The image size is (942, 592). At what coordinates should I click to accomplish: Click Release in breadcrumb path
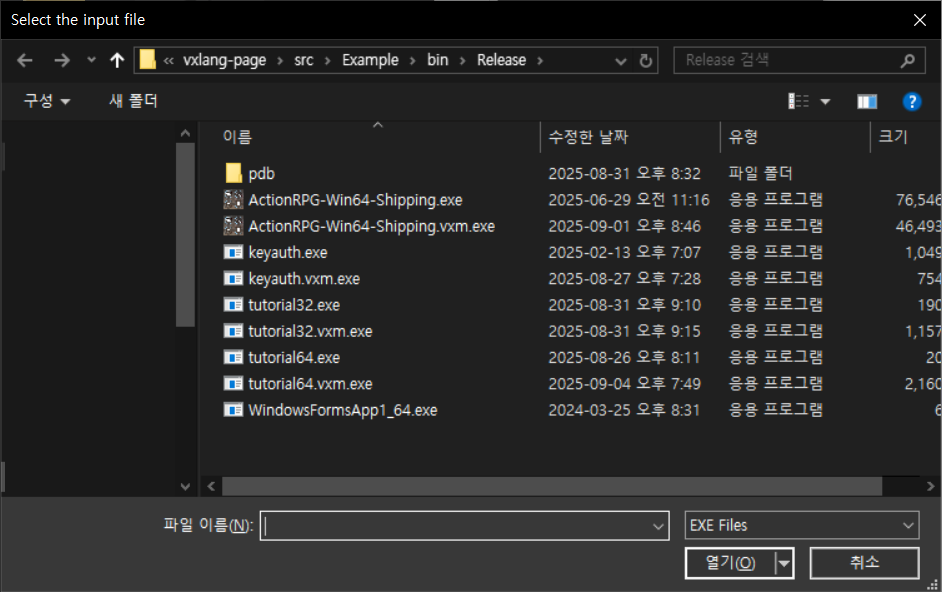click(501, 60)
